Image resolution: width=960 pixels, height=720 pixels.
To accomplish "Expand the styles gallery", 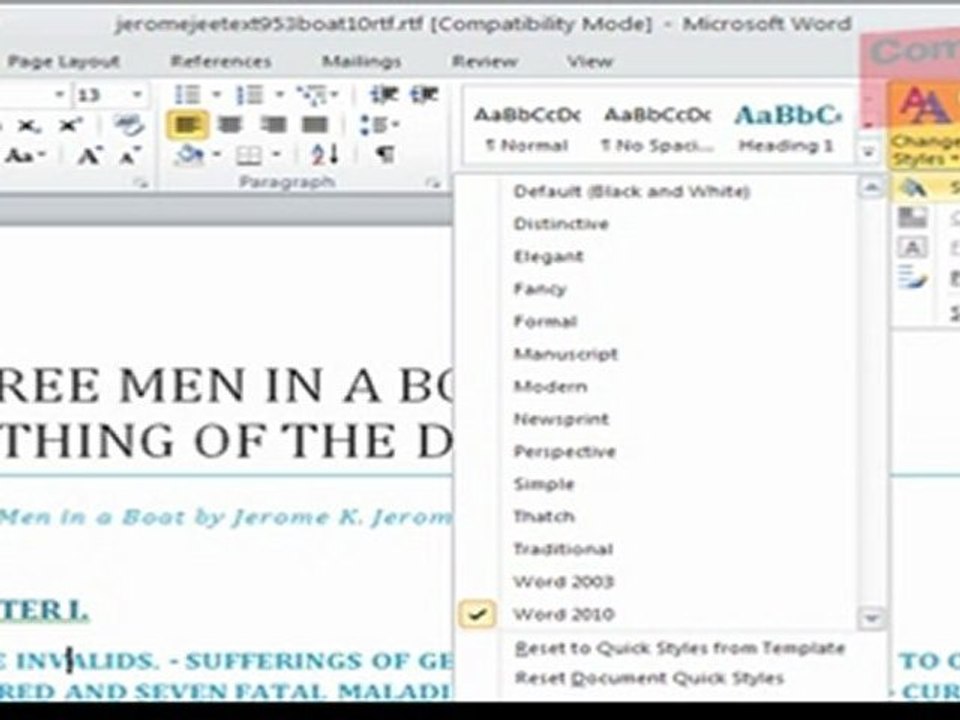I will click(868, 152).
